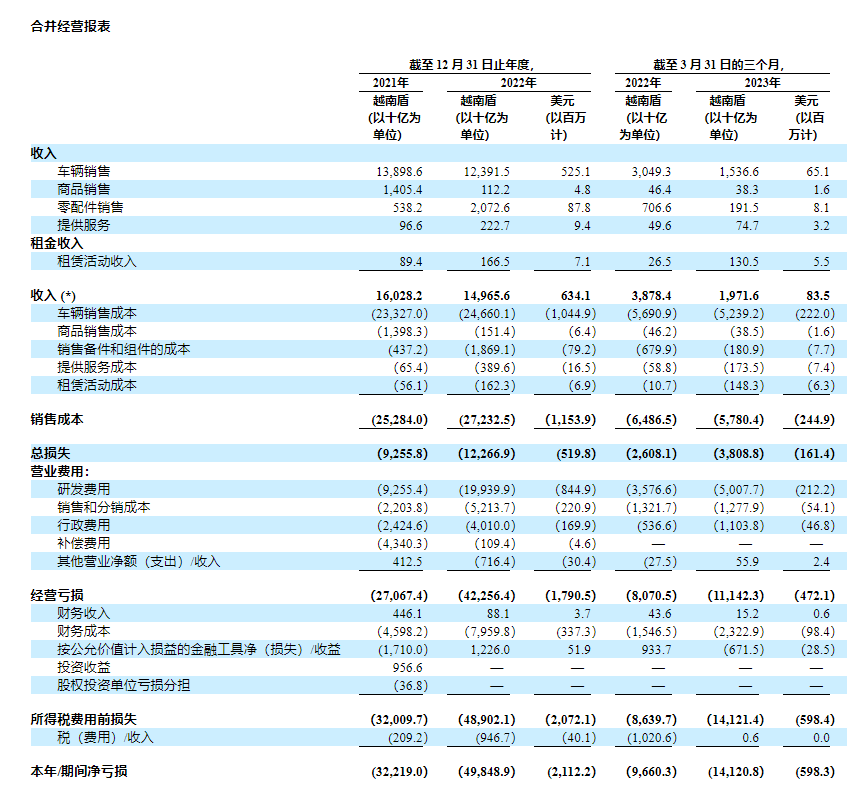Select the 截至12月31日止年度 column header
The width and height of the screenshot is (861, 789).
478,64
